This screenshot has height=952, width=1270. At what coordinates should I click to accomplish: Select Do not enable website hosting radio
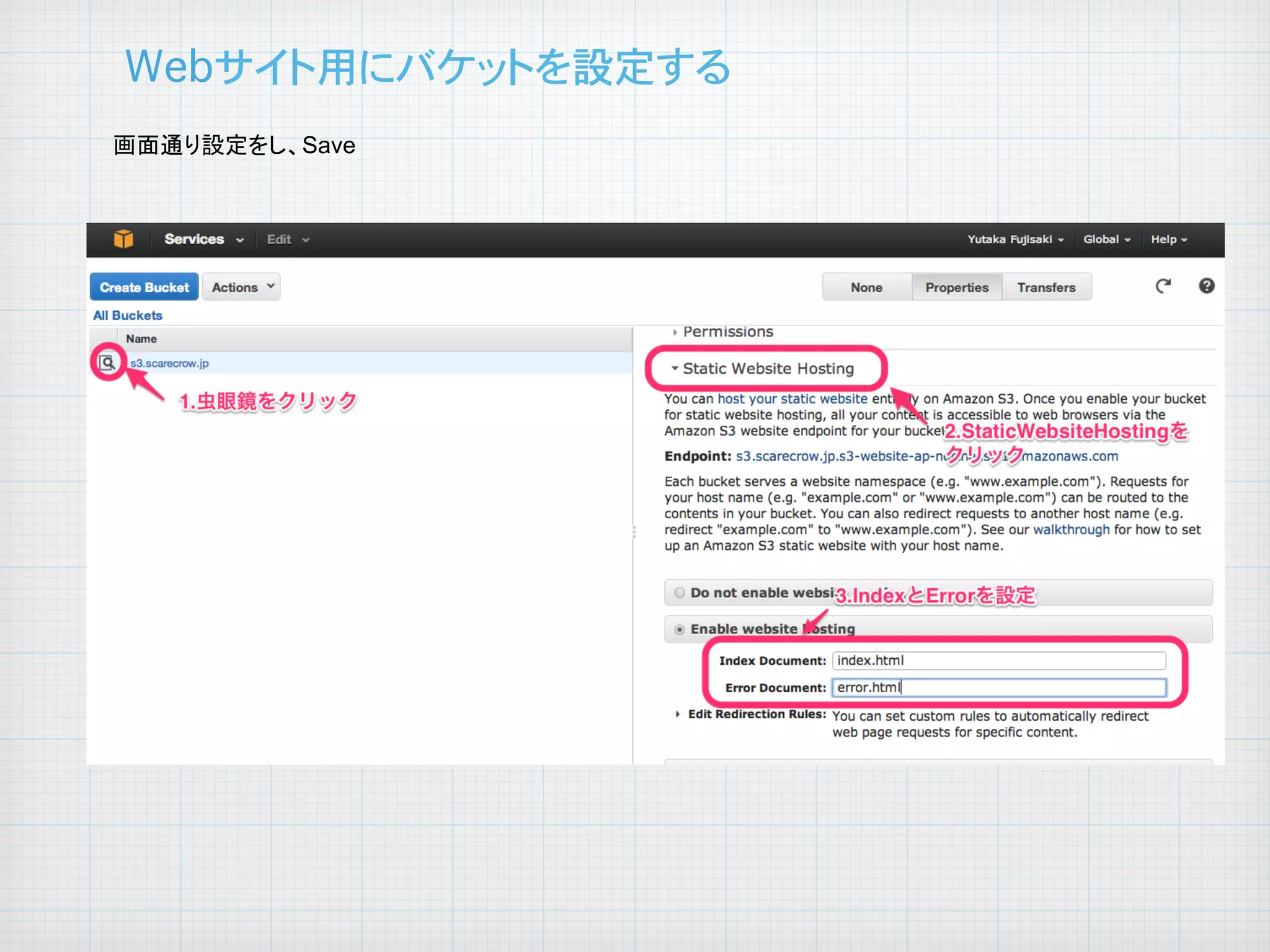click(x=680, y=593)
